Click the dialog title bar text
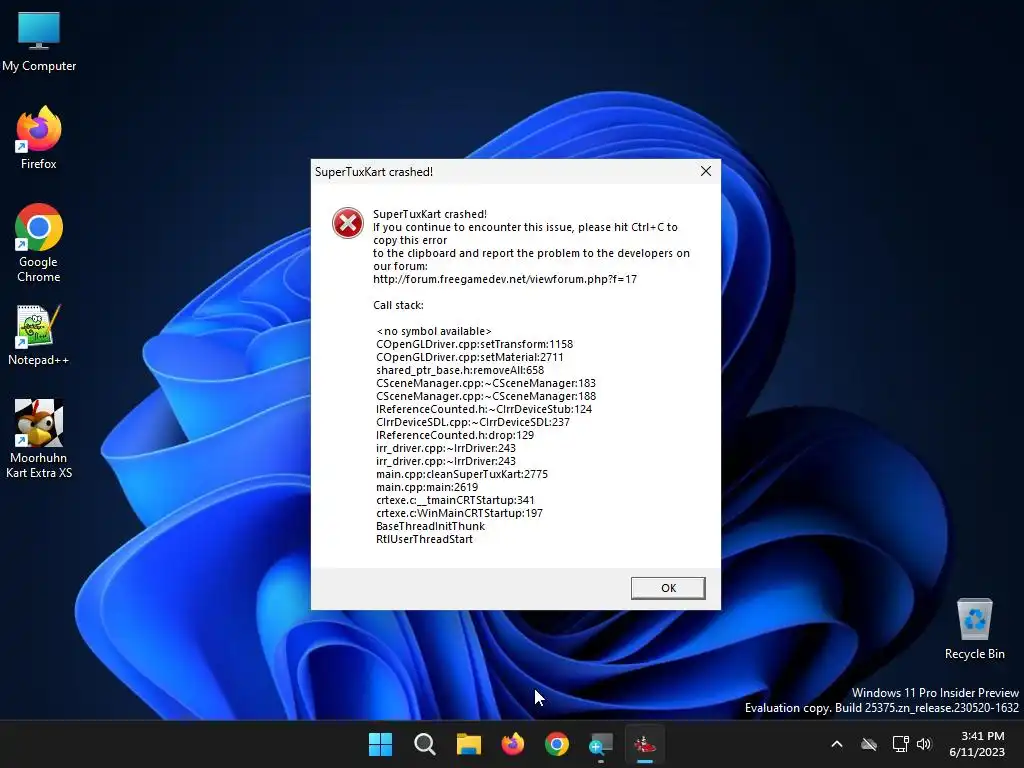Image resolution: width=1024 pixels, height=768 pixels. tap(374, 172)
